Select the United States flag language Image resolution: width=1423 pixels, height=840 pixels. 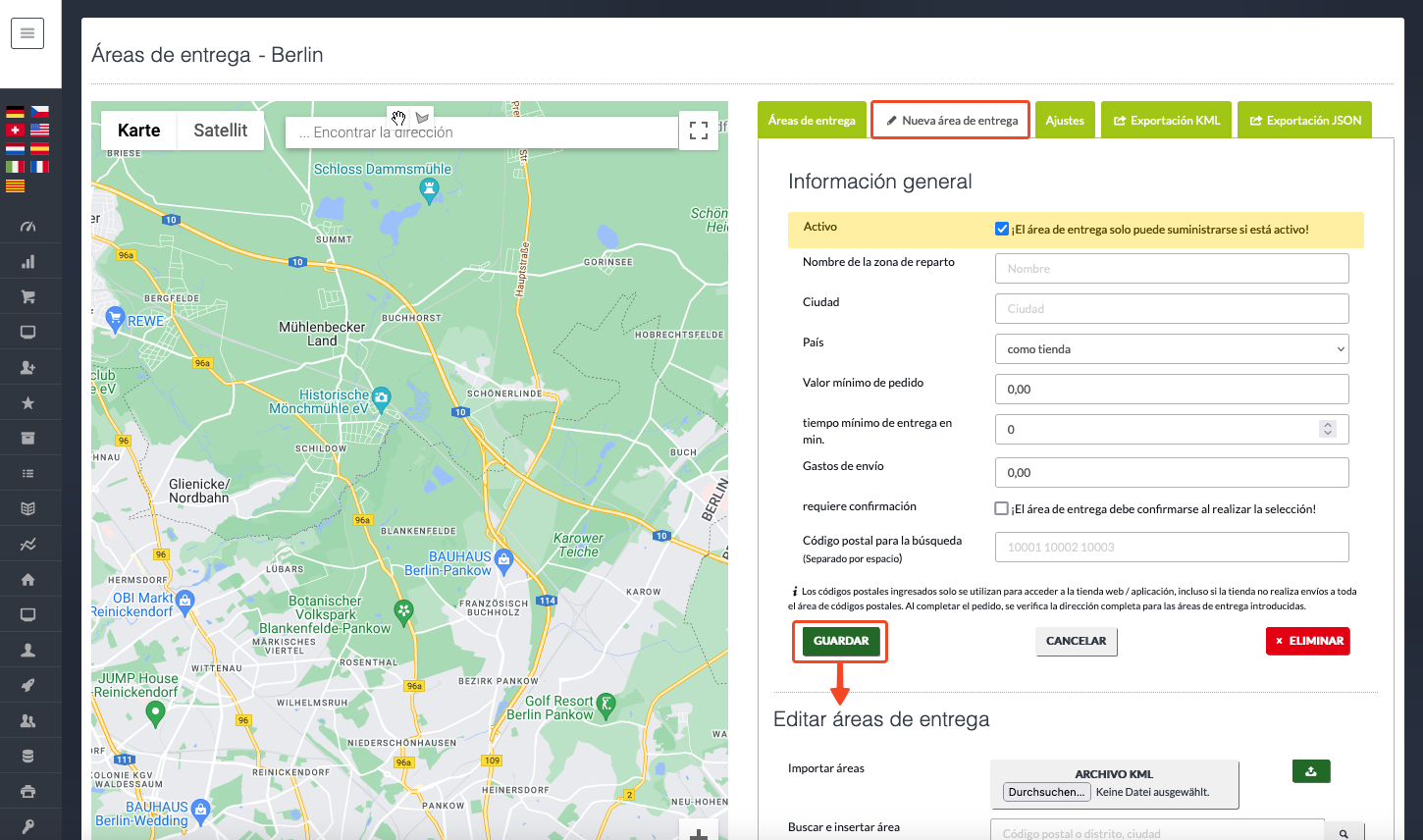pyautogui.click(x=39, y=130)
